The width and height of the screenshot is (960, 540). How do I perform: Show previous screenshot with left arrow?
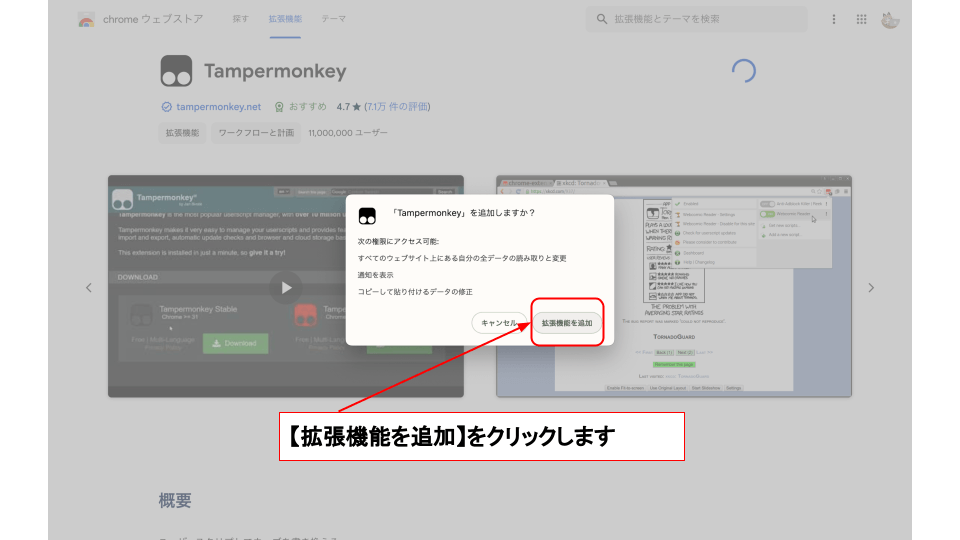(88, 287)
